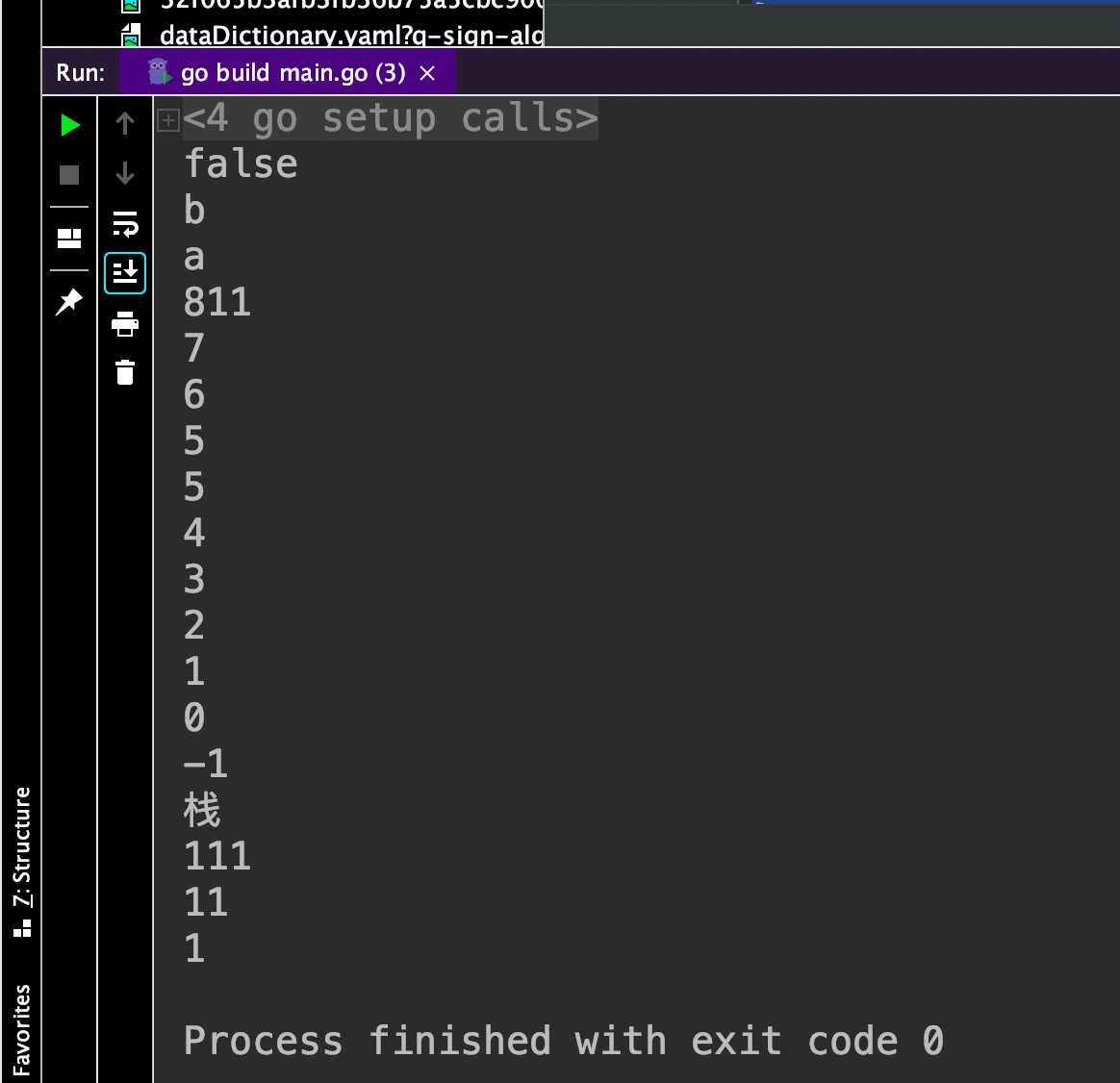Screen dimensions: 1120x1083
Task: Click the 'Run:' panel label
Action: tap(80, 73)
